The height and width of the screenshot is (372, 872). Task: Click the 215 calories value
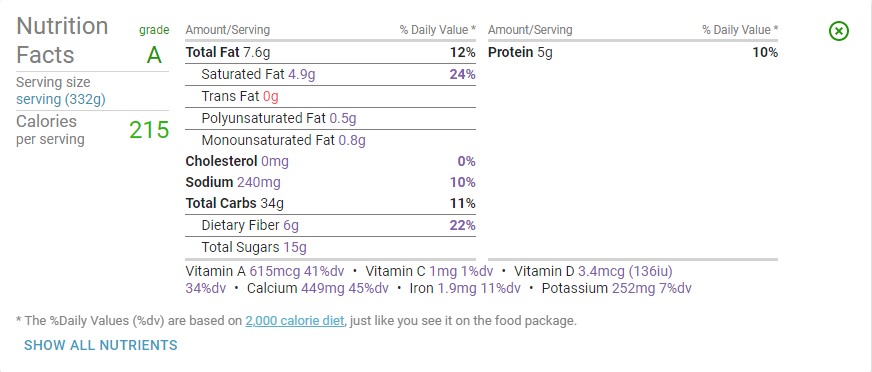click(149, 130)
